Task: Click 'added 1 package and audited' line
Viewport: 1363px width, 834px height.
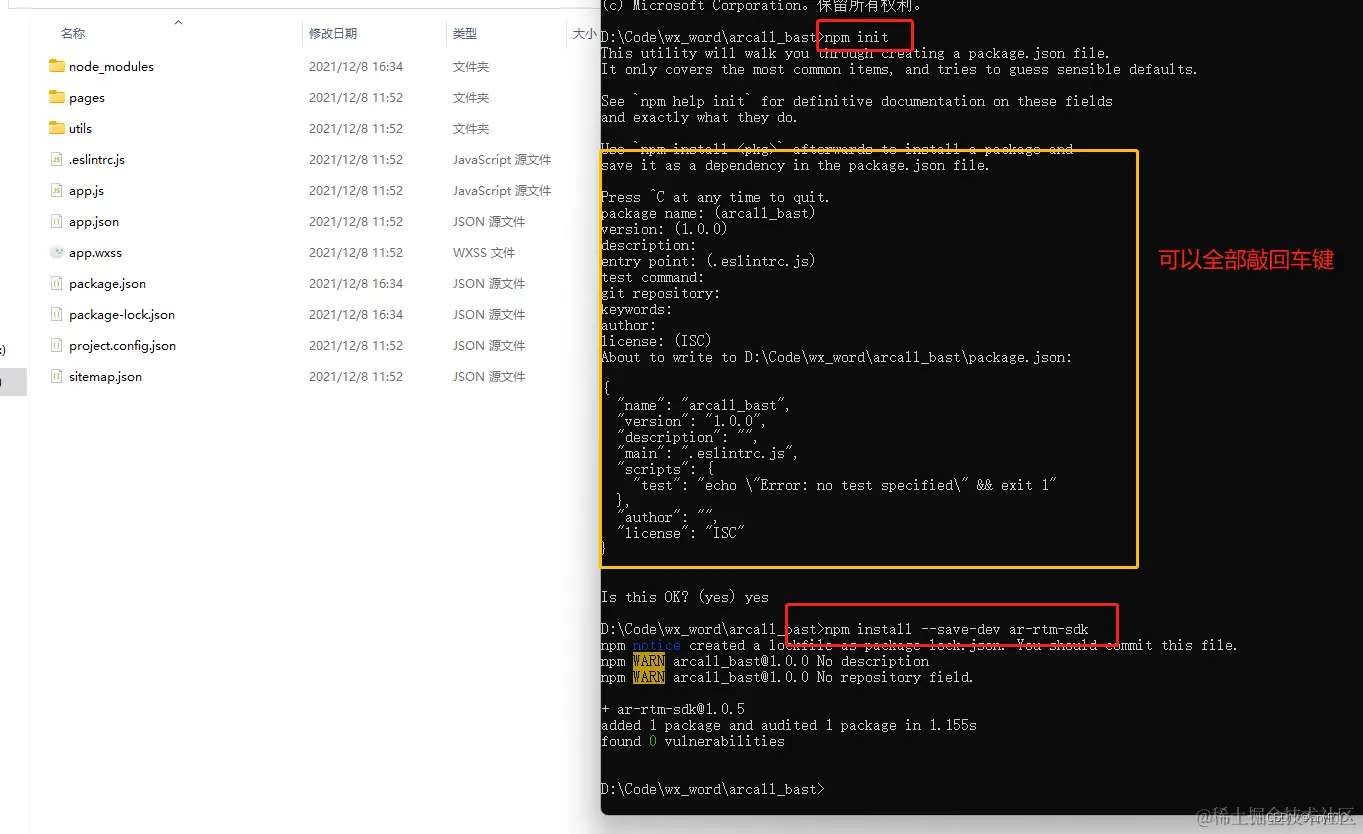Action: click(789, 725)
